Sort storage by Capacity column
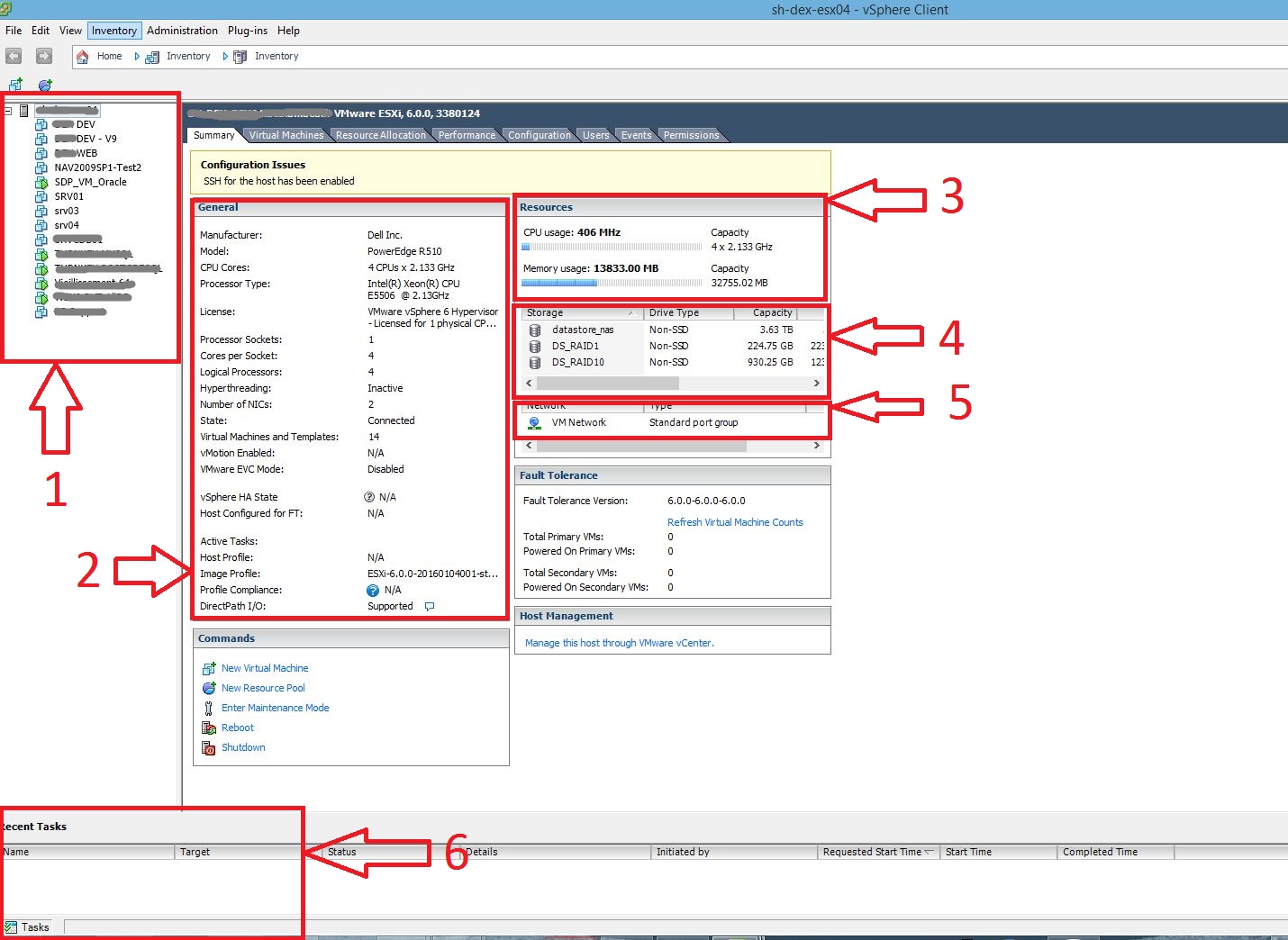 click(x=766, y=313)
